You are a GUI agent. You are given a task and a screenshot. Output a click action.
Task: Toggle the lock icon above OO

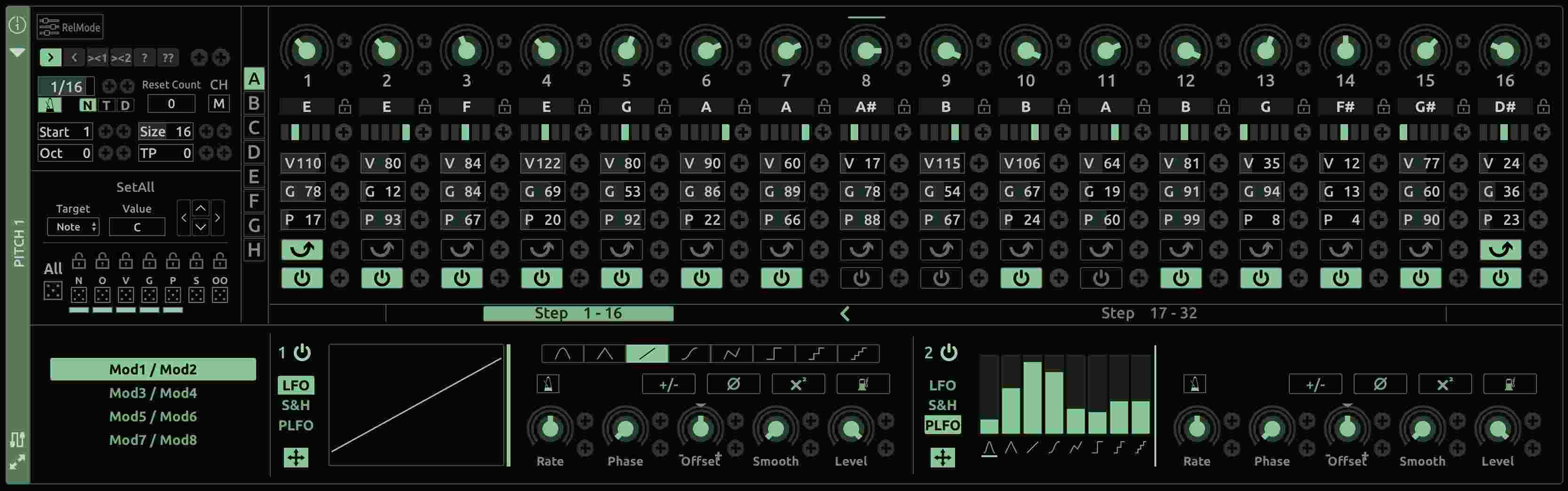tap(220, 262)
